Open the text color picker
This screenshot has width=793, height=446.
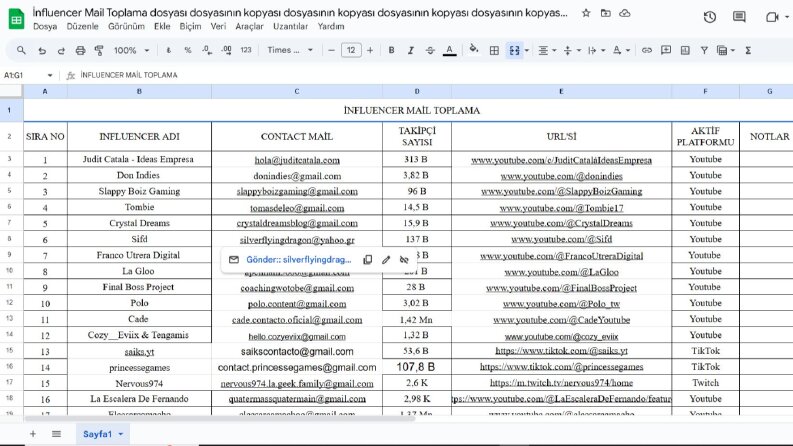(x=449, y=50)
